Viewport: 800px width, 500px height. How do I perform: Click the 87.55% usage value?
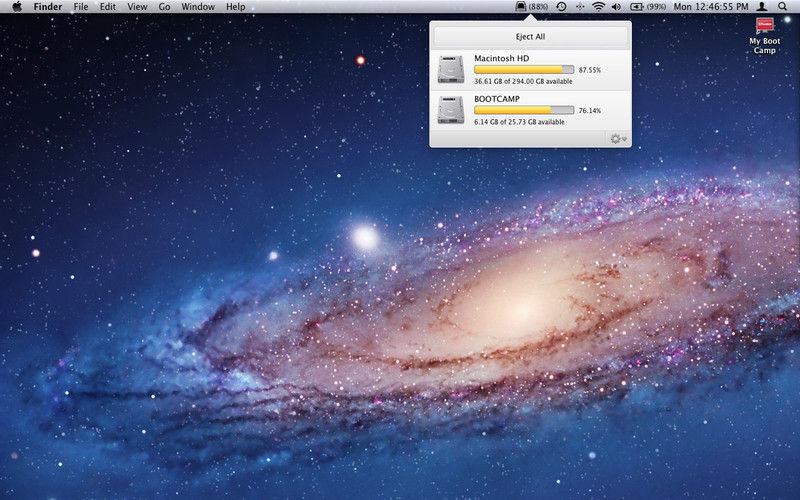click(590, 70)
